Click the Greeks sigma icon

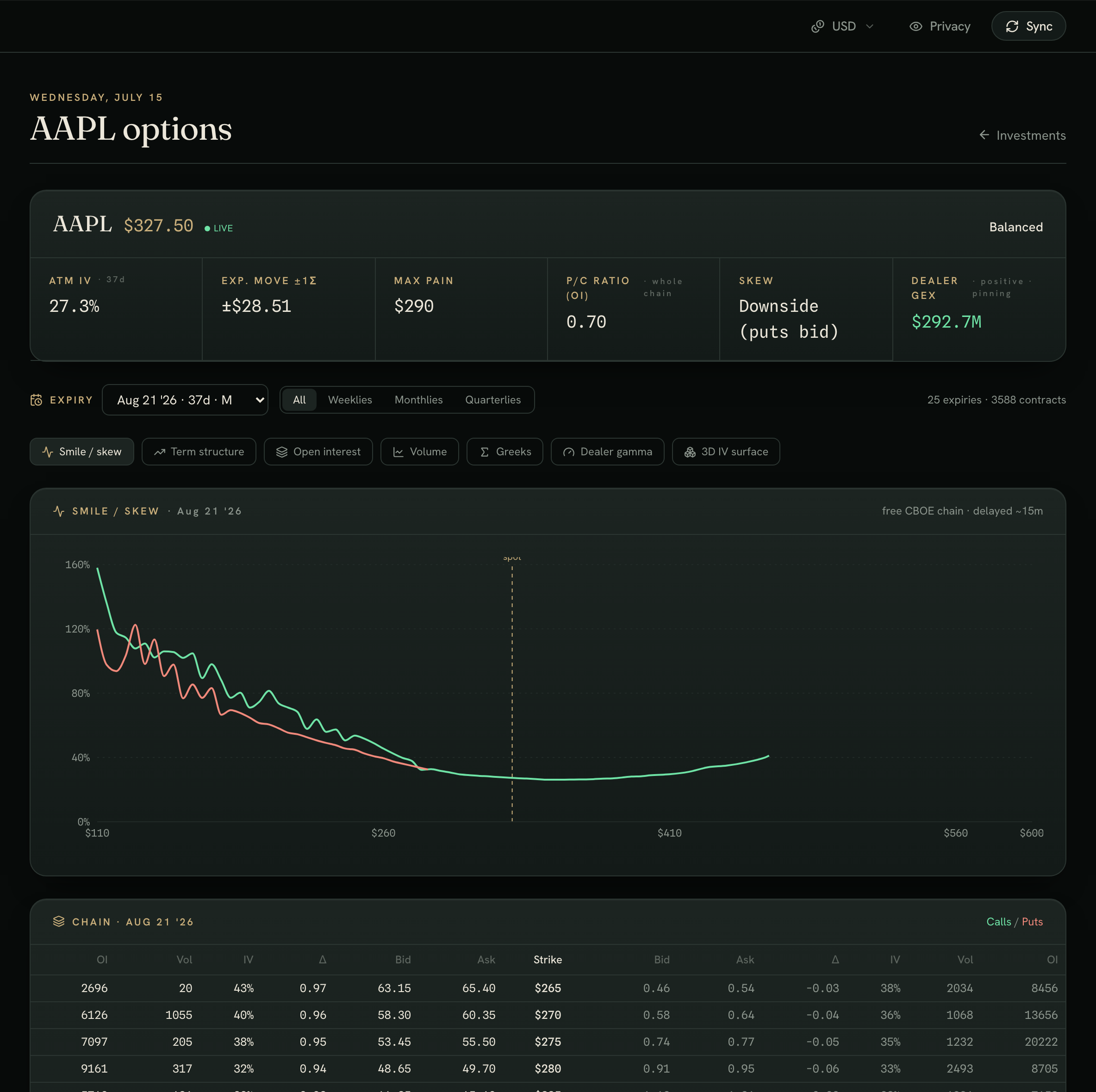tap(485, 452)
